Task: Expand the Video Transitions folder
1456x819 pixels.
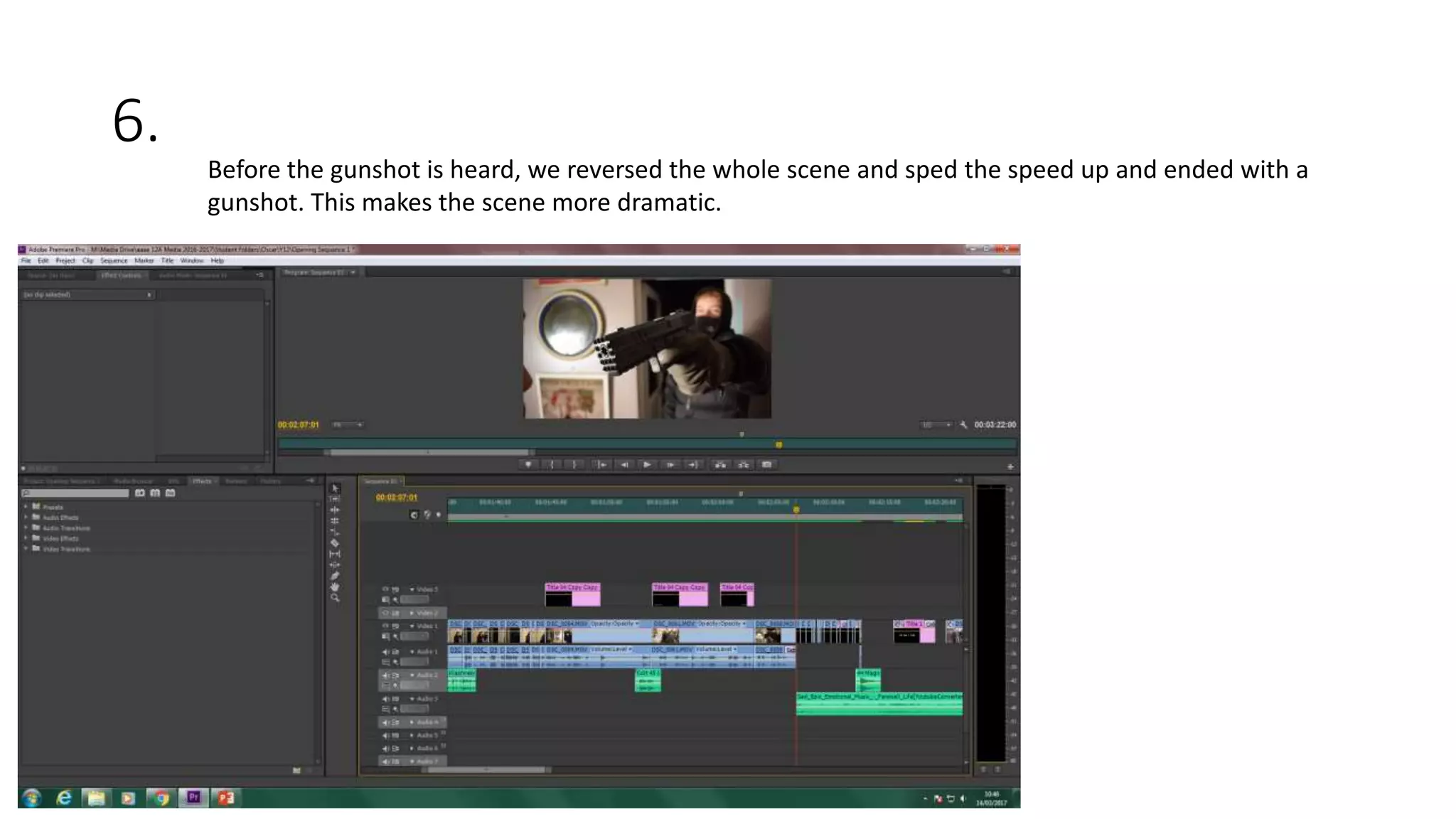Action: click(x=26, y=549)
